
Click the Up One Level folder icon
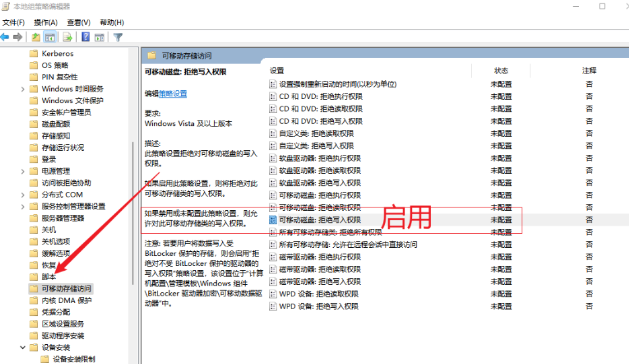pyautogui.click(x=36, y=37)
